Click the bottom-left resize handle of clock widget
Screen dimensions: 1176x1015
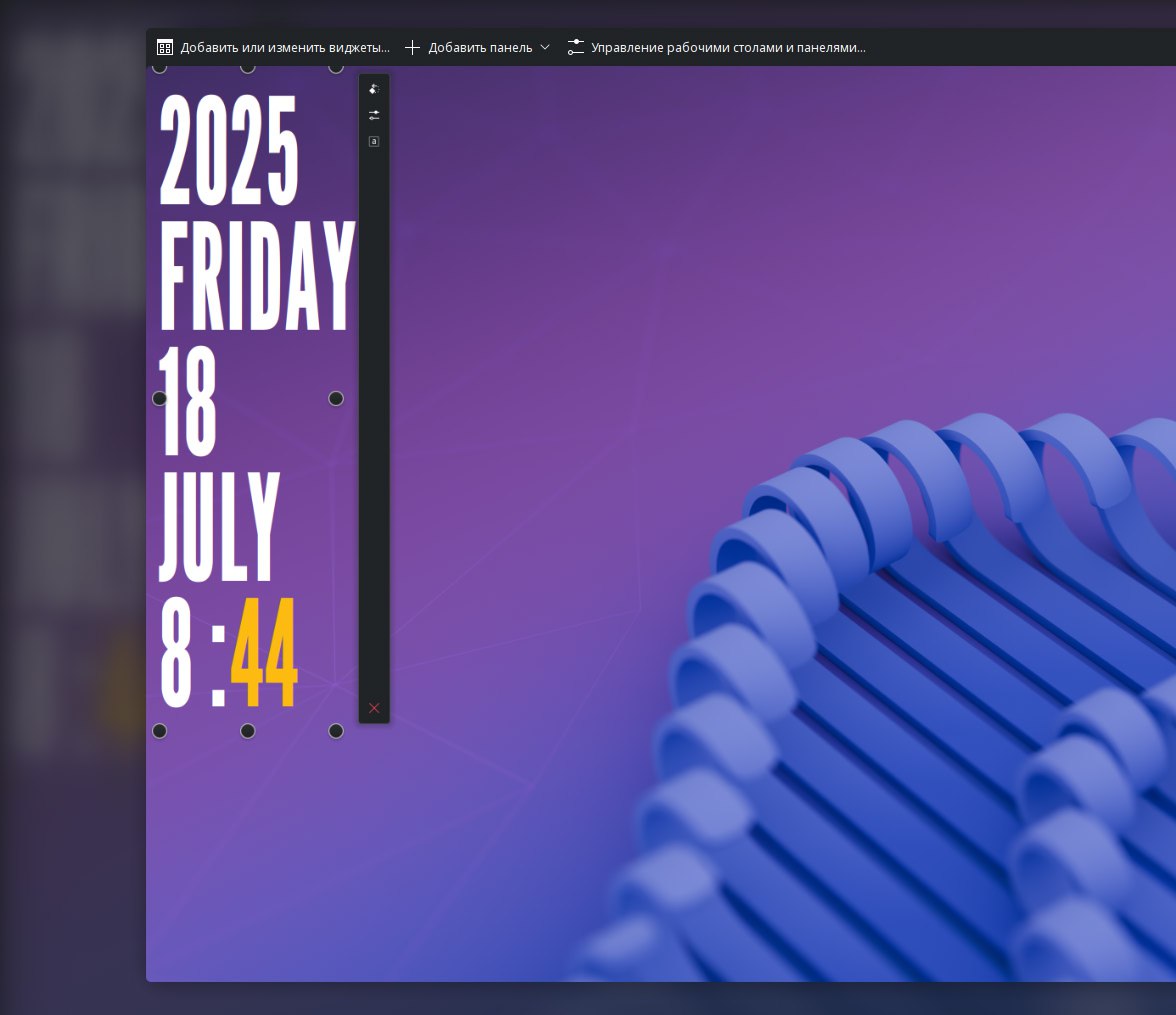tap(160, 731)
